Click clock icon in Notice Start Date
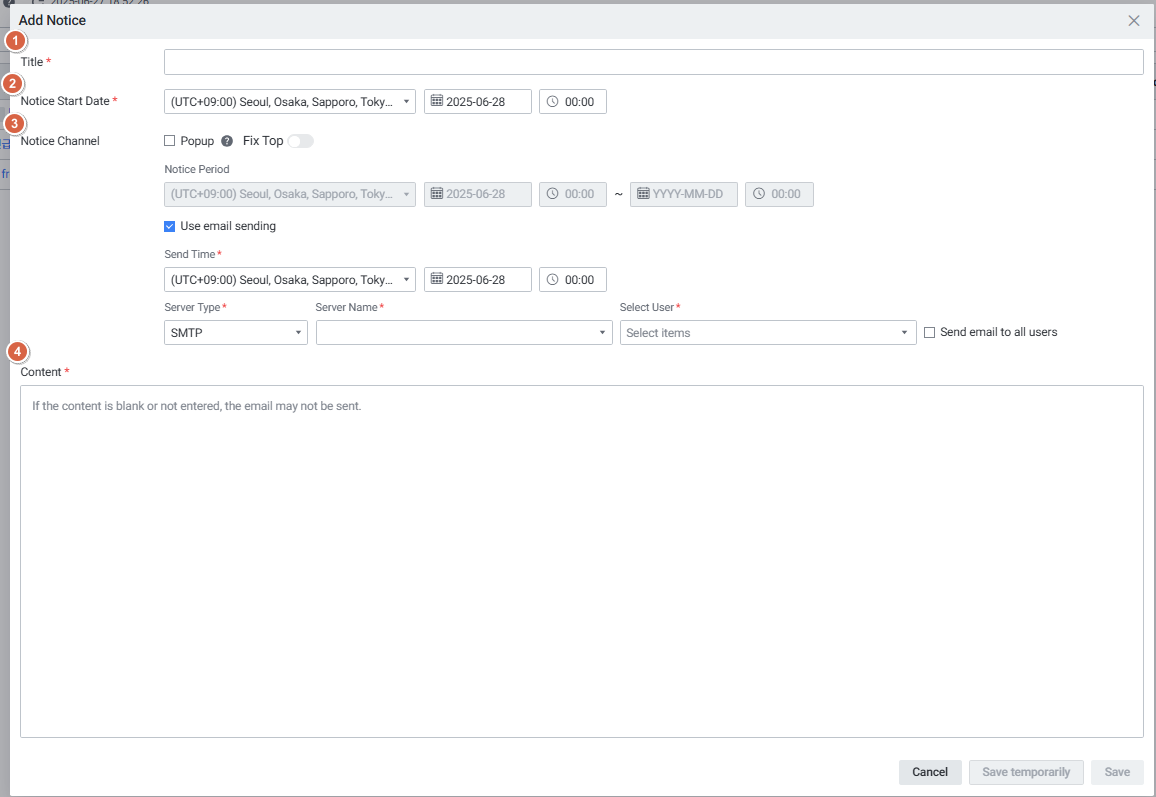 (x=552, y=101)
